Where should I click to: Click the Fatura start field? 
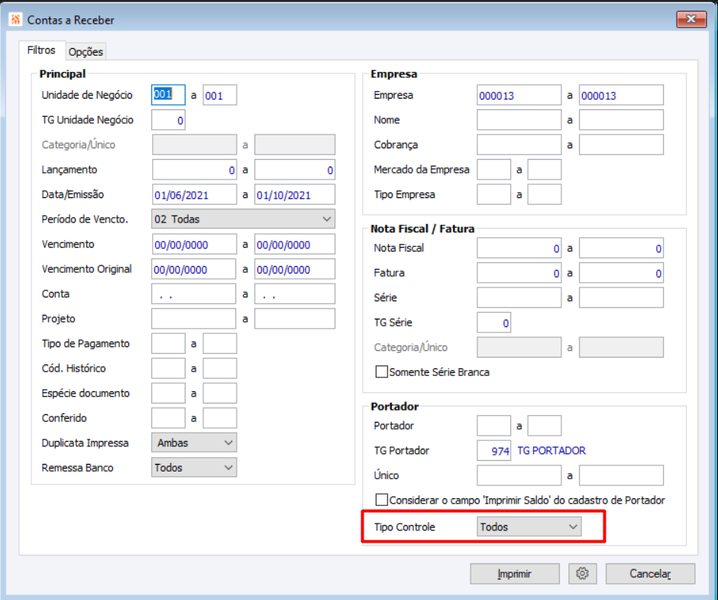pos(519,273)
